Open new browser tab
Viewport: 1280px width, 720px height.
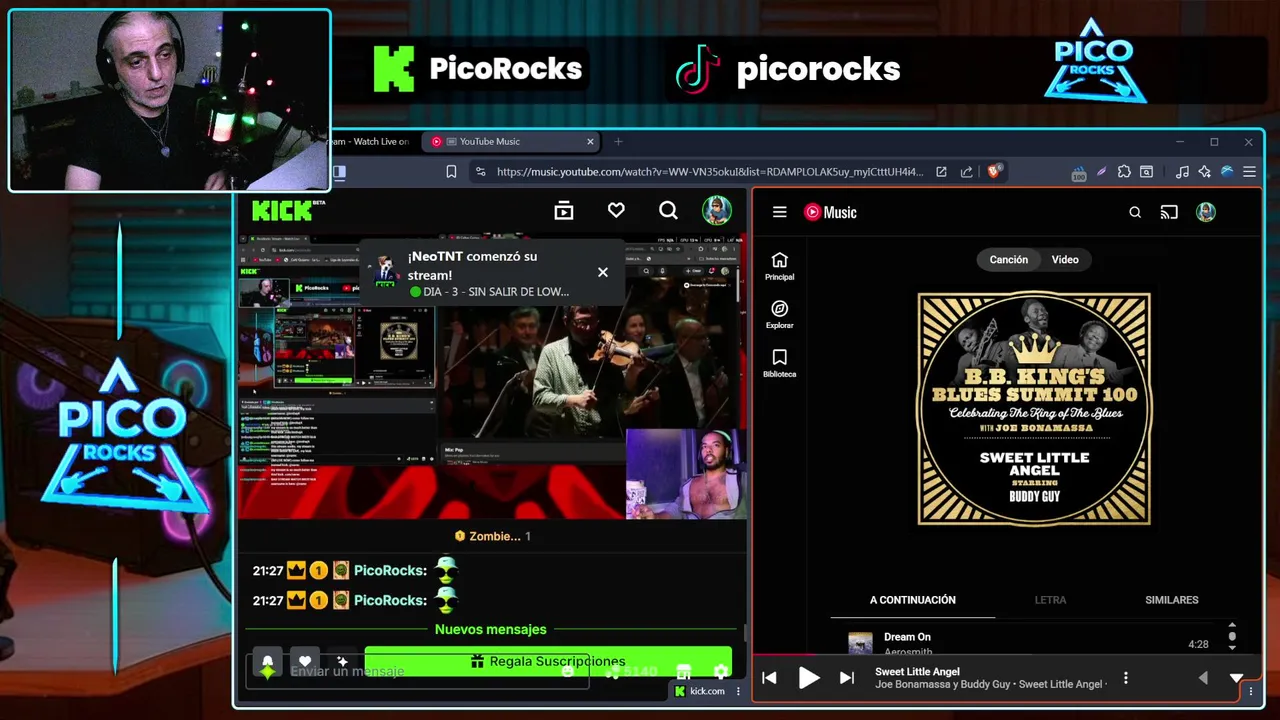[618, 142]
